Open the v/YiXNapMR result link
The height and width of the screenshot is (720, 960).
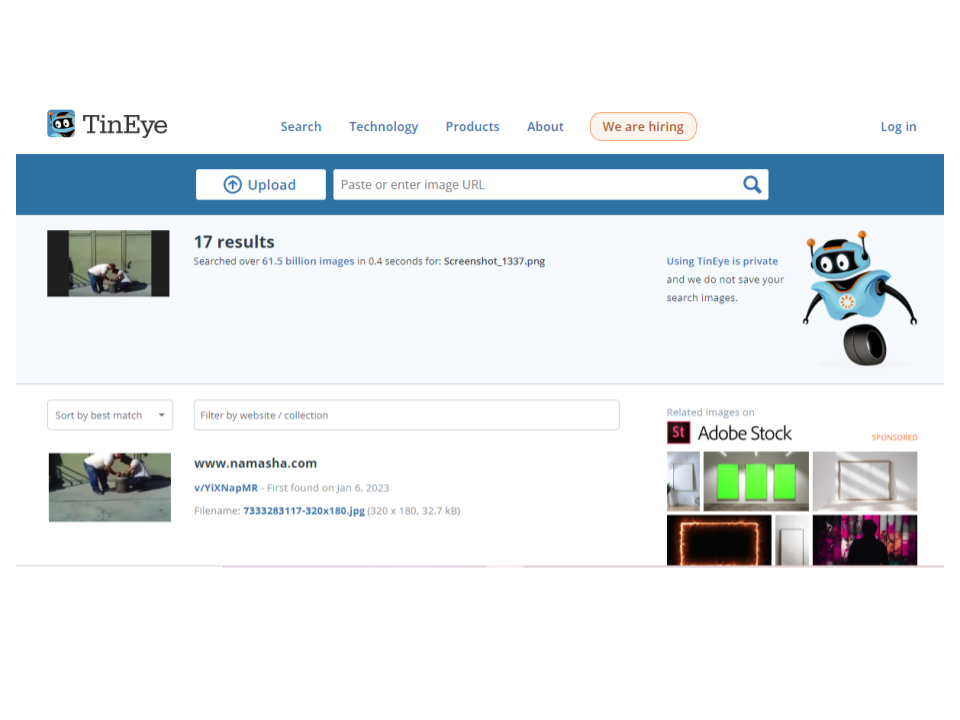(225, 488)
